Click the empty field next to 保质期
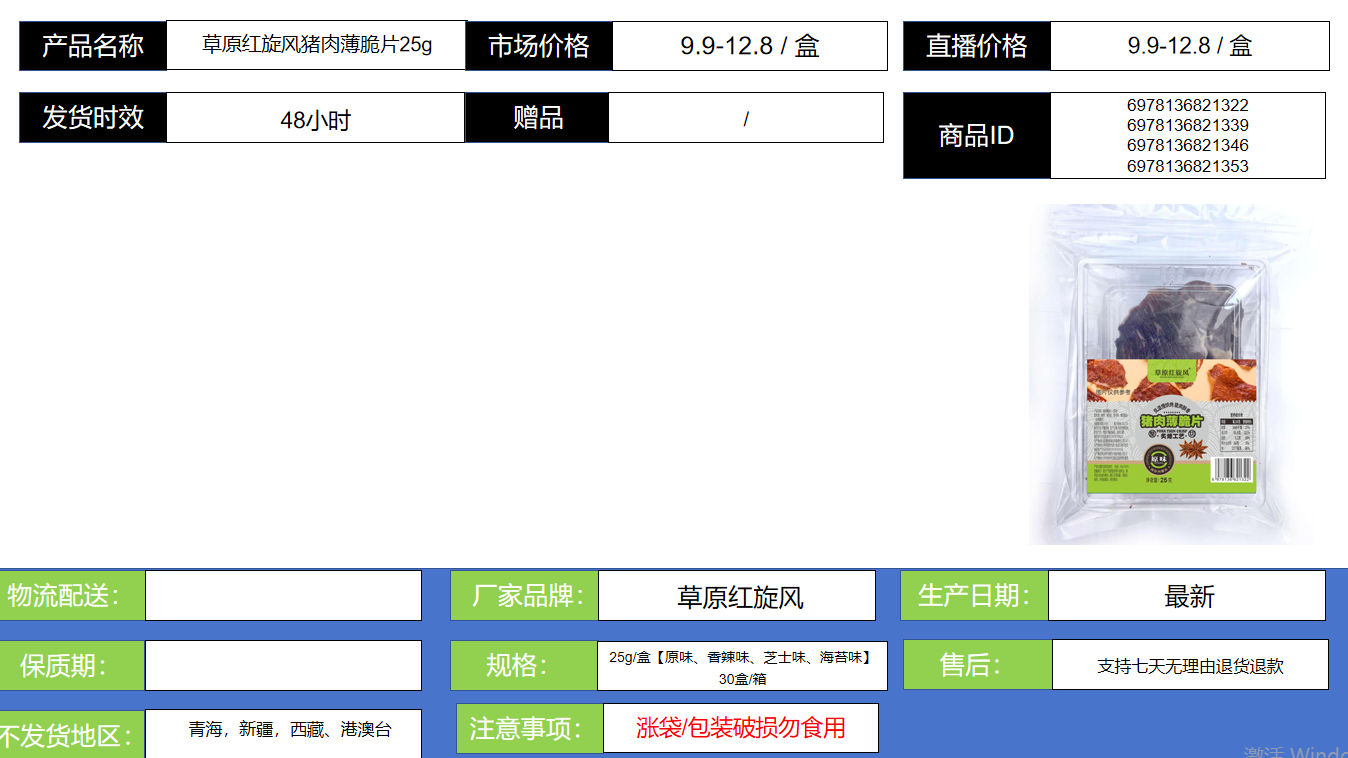Image resolution: width=1348 pixels, height=758 pixels. click(283, 666)
